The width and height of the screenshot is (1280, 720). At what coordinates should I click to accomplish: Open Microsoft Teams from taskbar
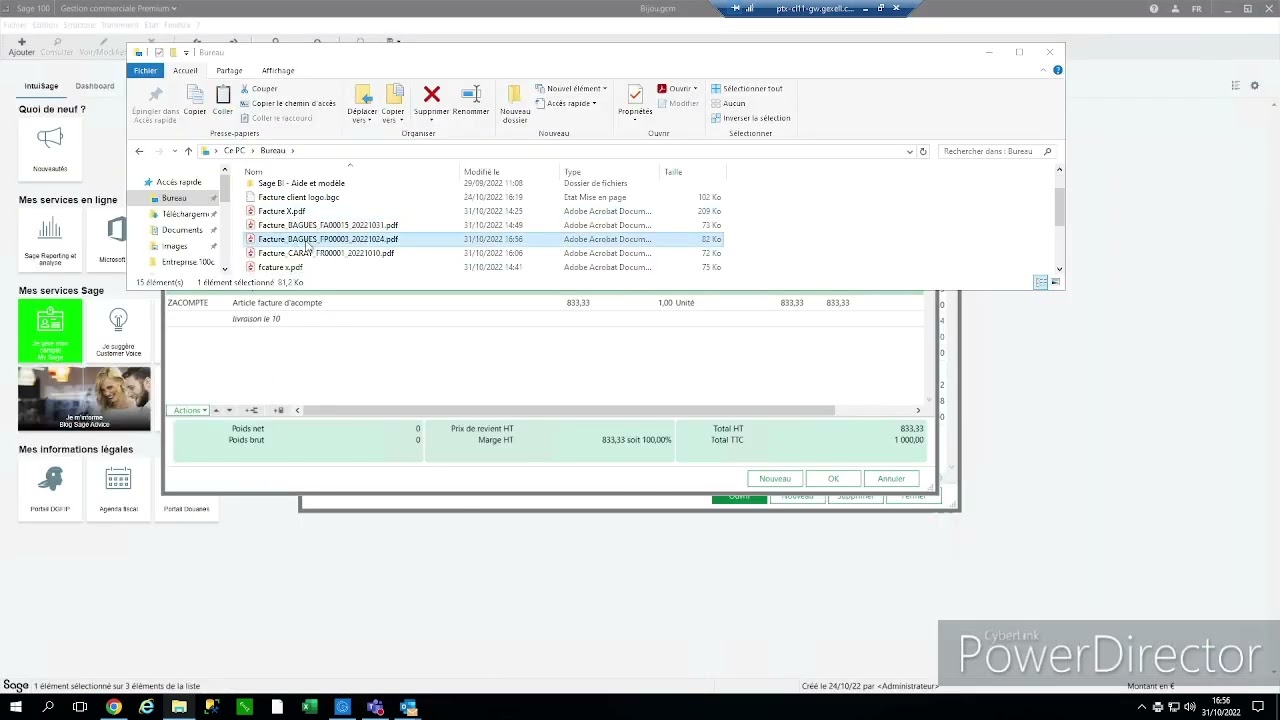pyautogui.click(x=375, y=707)
